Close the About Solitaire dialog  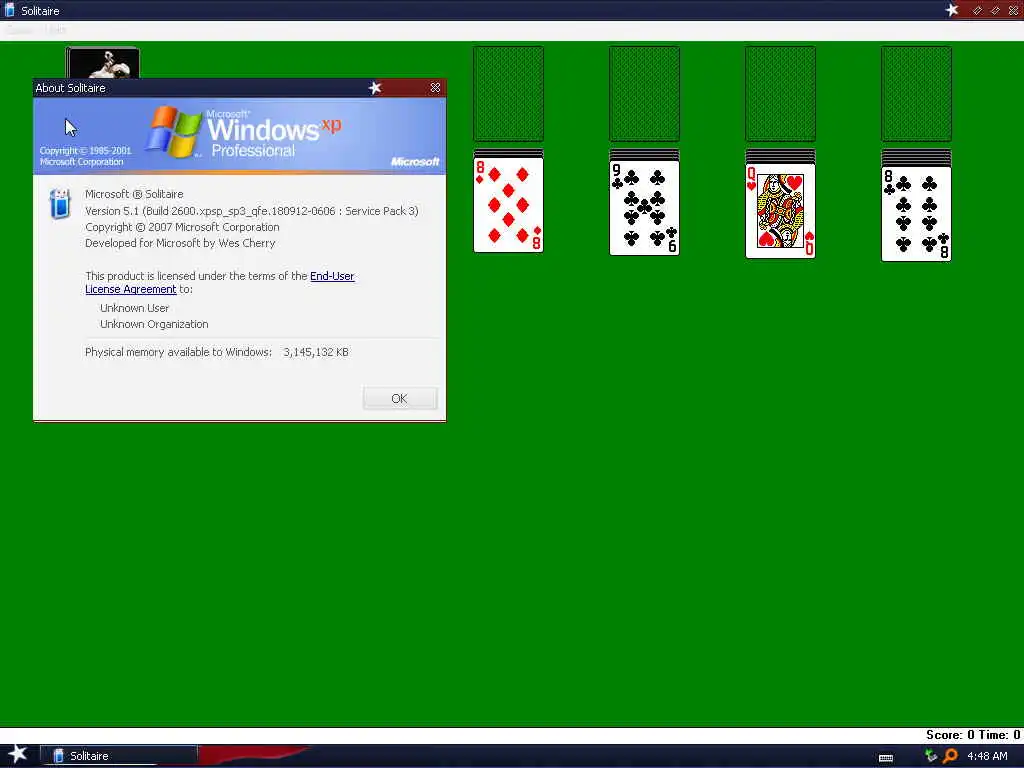coord(435,88)
